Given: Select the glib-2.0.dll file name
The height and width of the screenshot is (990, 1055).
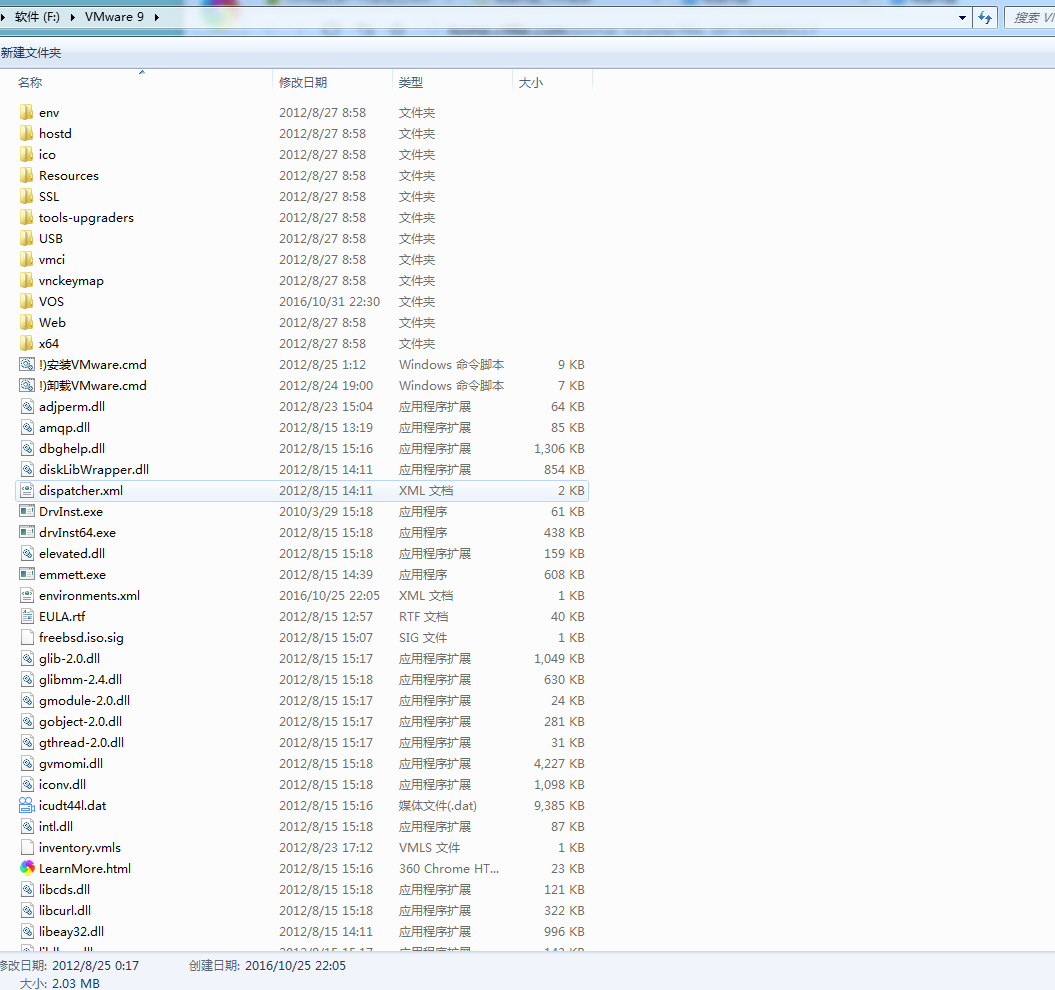Looking at the screenshot, I should (x=69, y=658).
